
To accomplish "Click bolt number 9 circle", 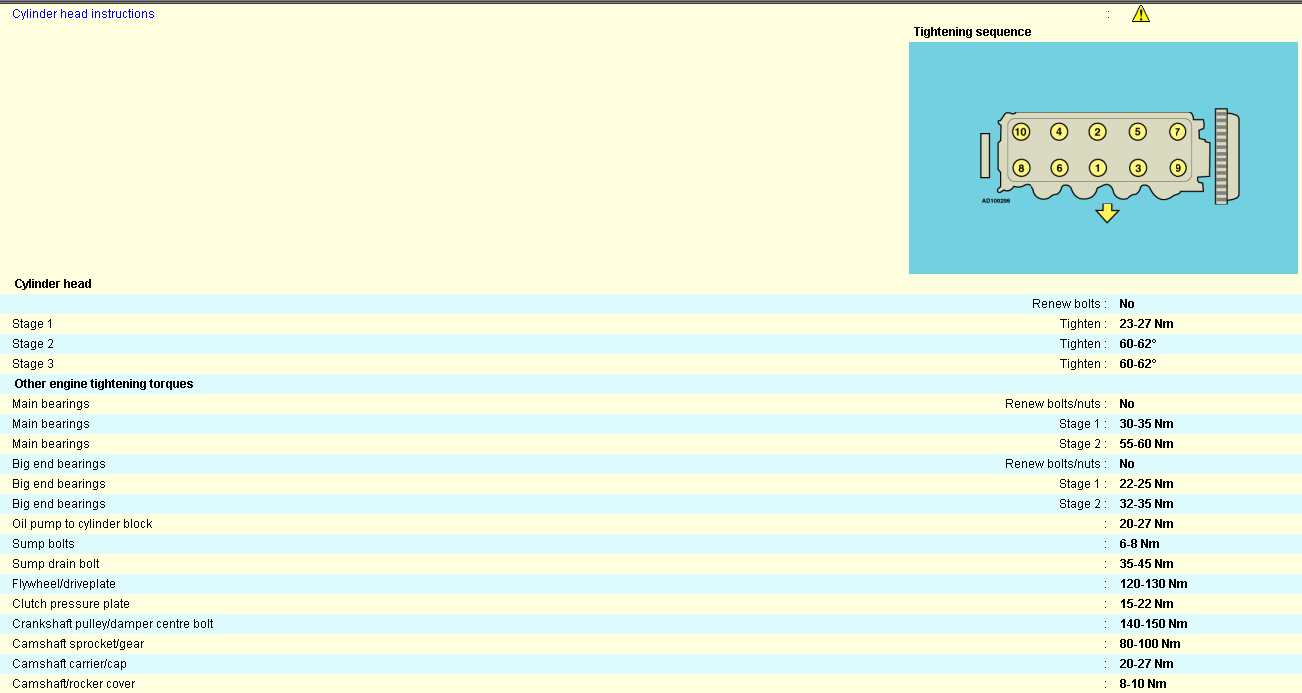I will [1178, 168].
